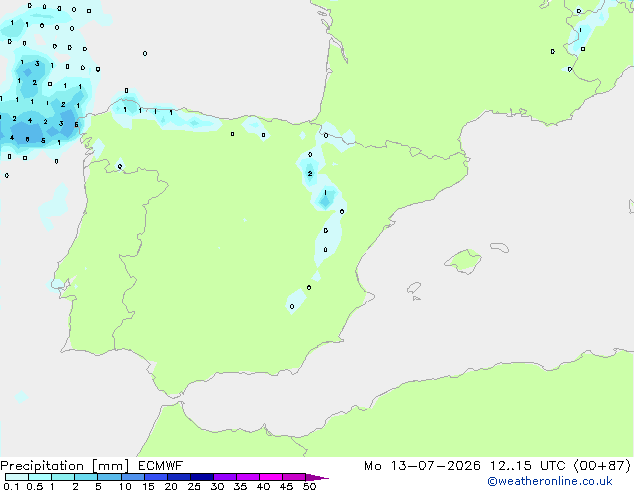
Task: Click the "15" legend scale label
Action: (x=148, y=486)
